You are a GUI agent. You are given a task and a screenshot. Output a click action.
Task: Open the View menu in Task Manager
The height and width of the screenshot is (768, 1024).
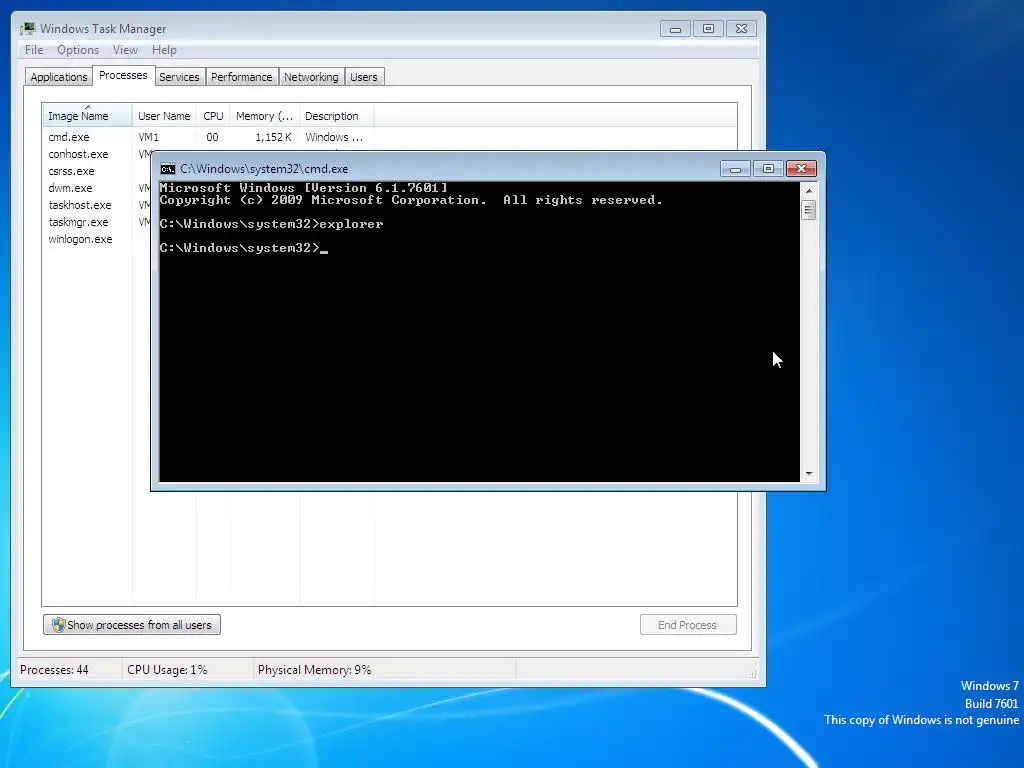pyautogui.click(x=125, y=50)
